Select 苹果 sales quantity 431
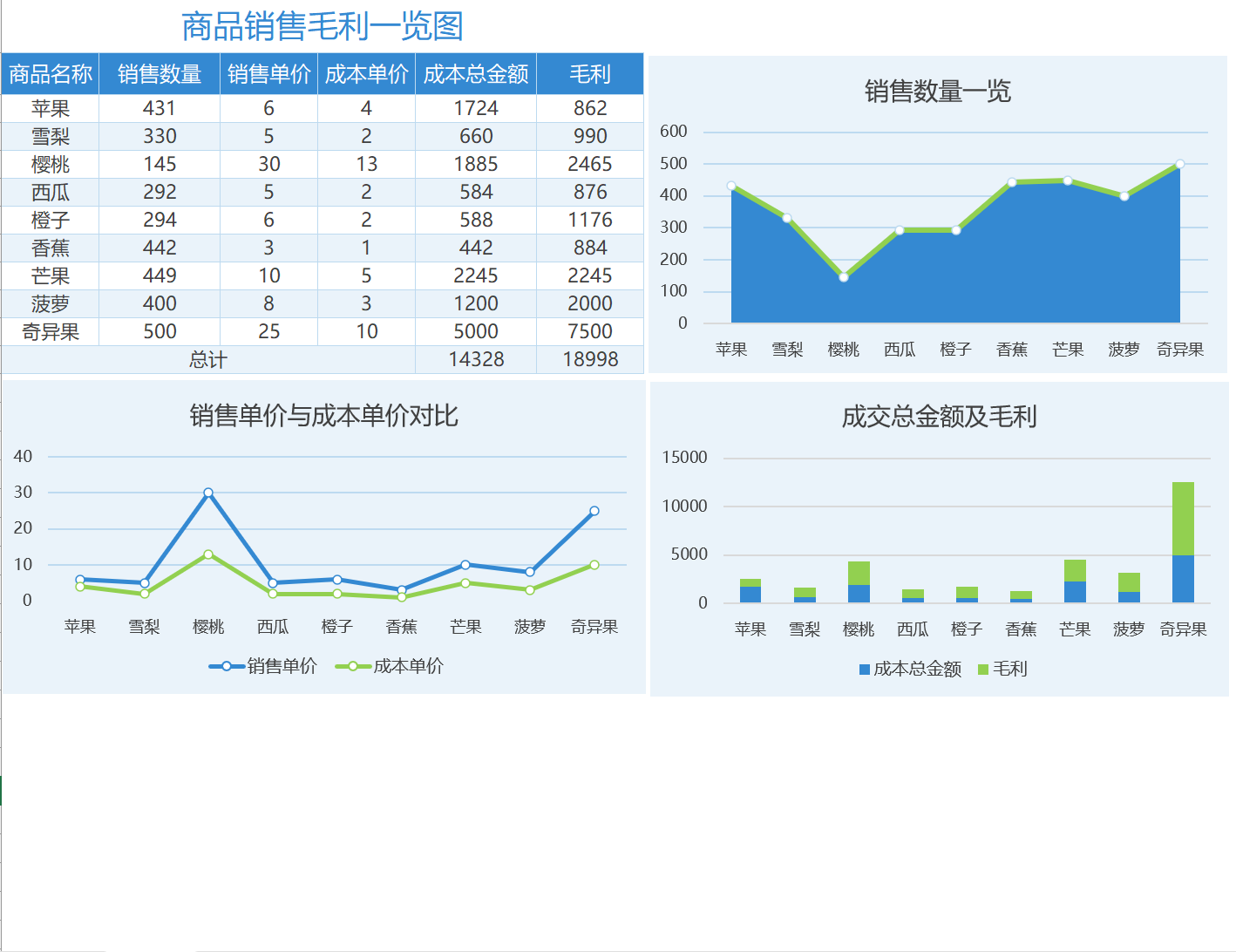Viewport: 1236px width, 952px height. pyautogui.click(x=160, y=108)
